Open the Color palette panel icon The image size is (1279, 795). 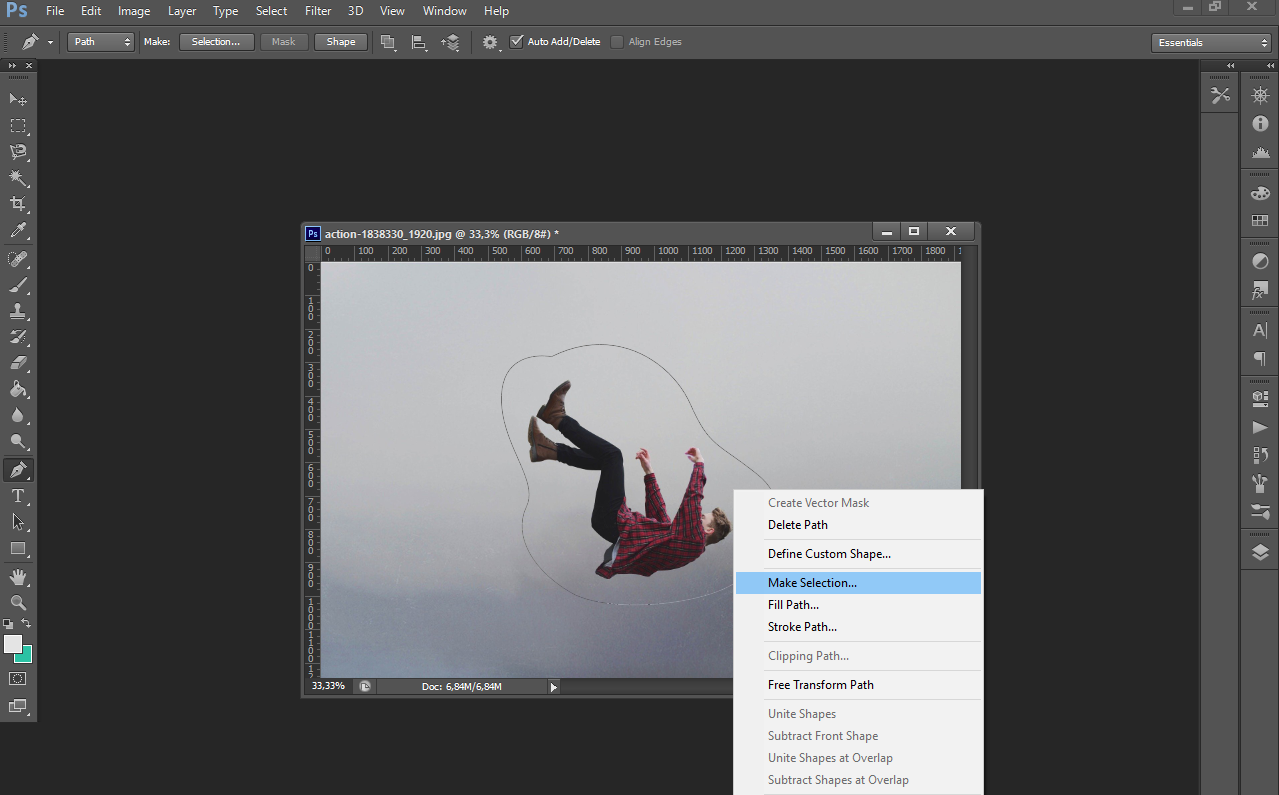coord(1260,193)
